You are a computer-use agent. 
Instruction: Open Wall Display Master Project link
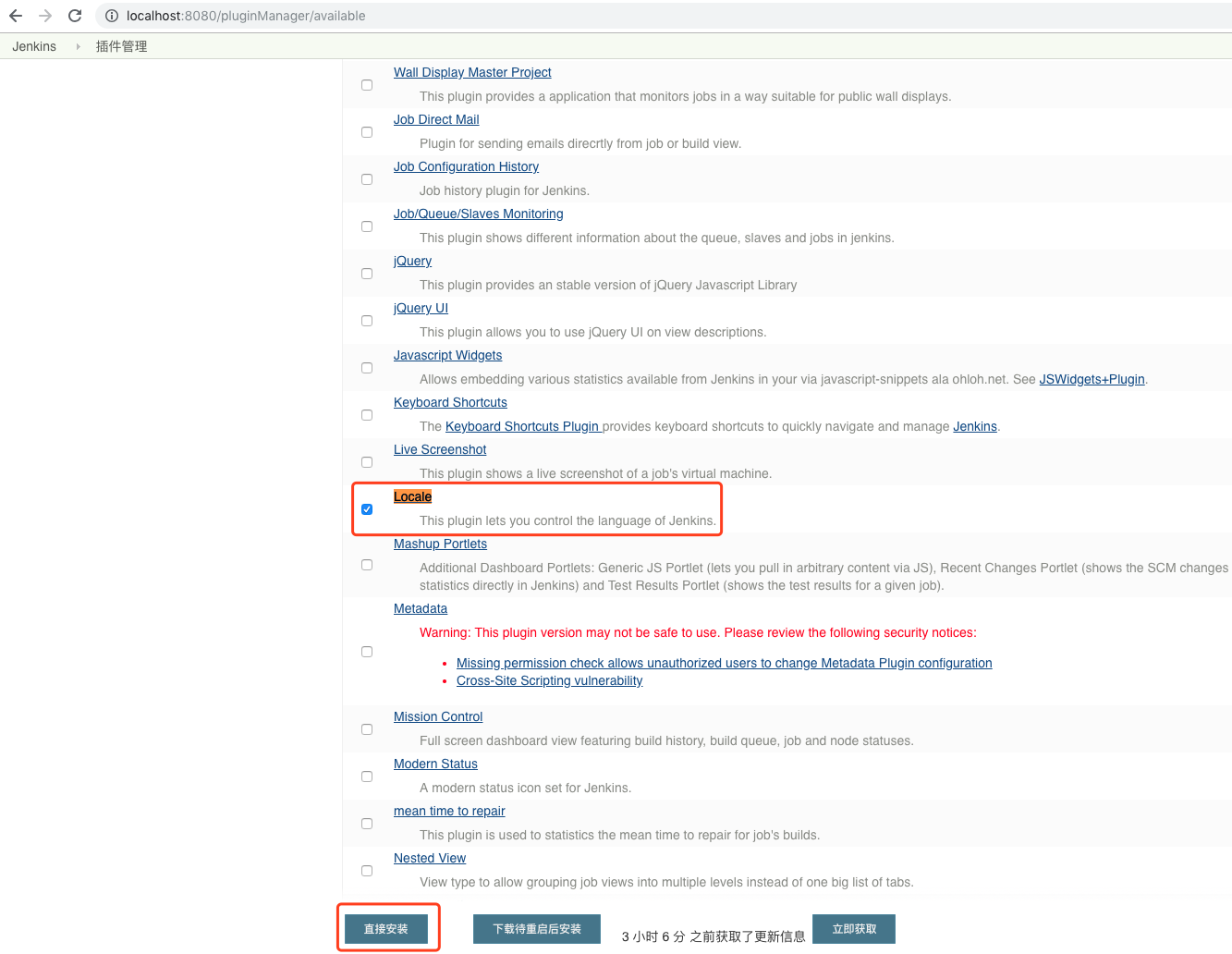coord(472,72)
